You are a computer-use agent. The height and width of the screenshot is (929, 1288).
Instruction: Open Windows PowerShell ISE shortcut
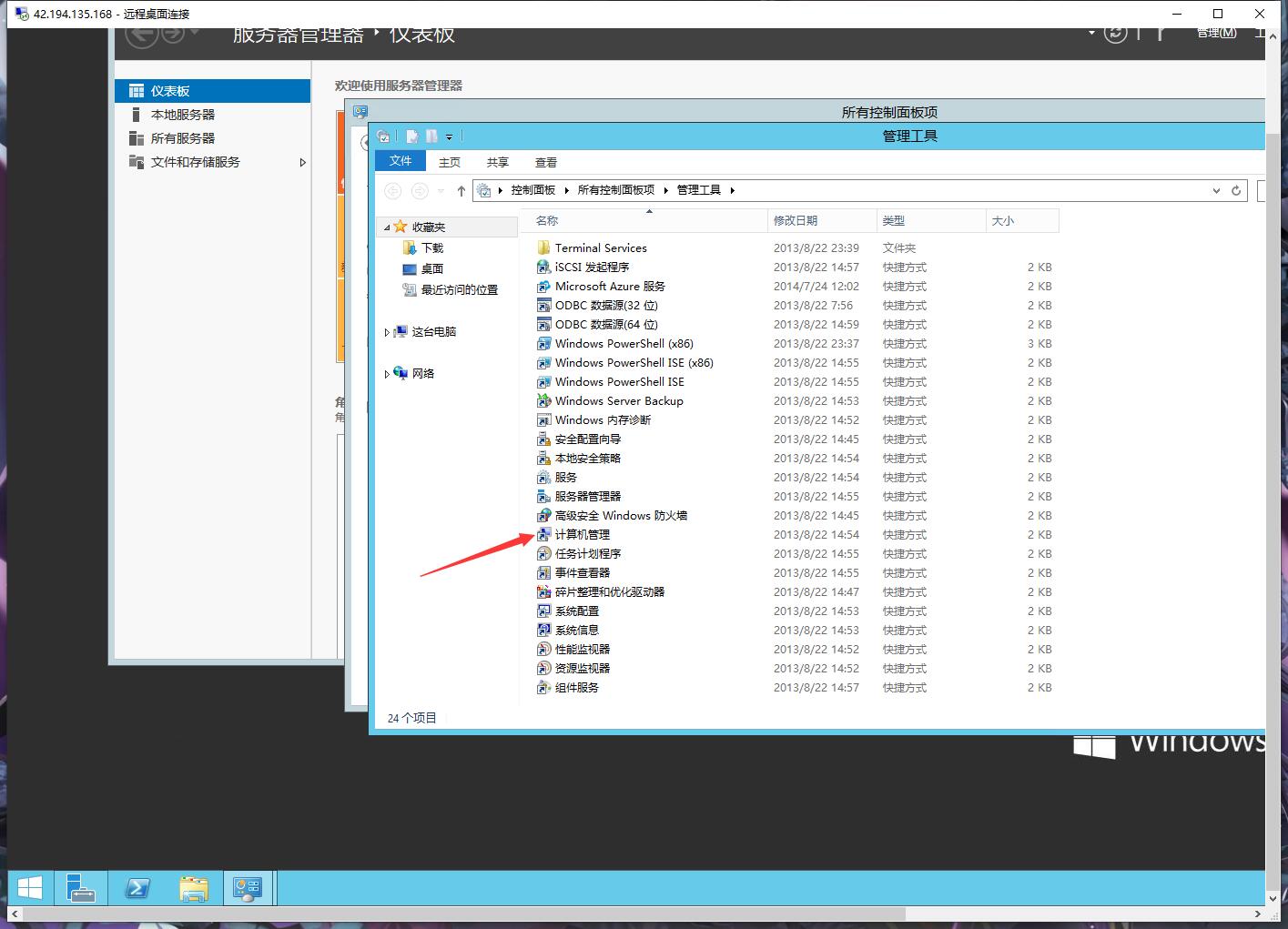coord(619,381)
